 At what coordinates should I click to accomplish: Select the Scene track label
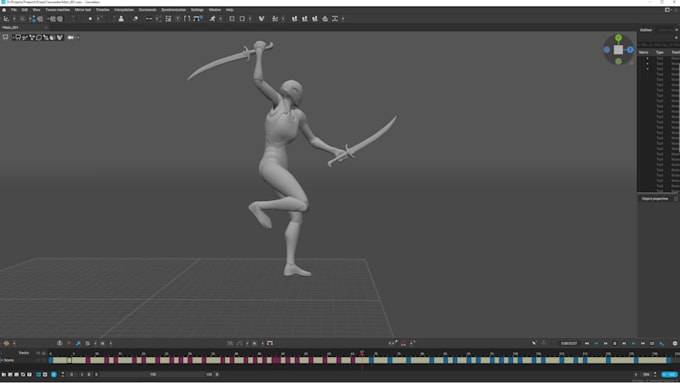click(x=9, y=360)
